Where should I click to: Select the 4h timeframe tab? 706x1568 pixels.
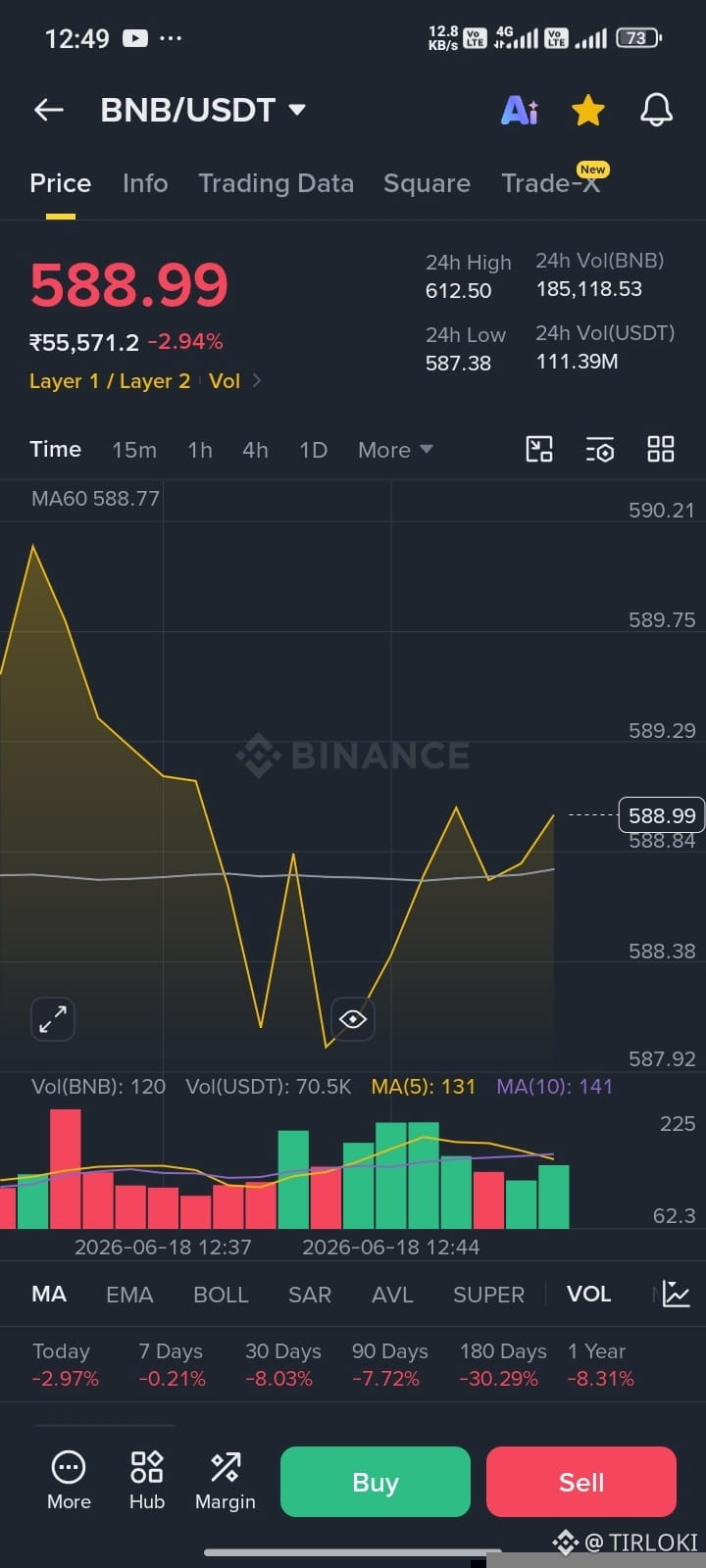click(x=255, y=450)
